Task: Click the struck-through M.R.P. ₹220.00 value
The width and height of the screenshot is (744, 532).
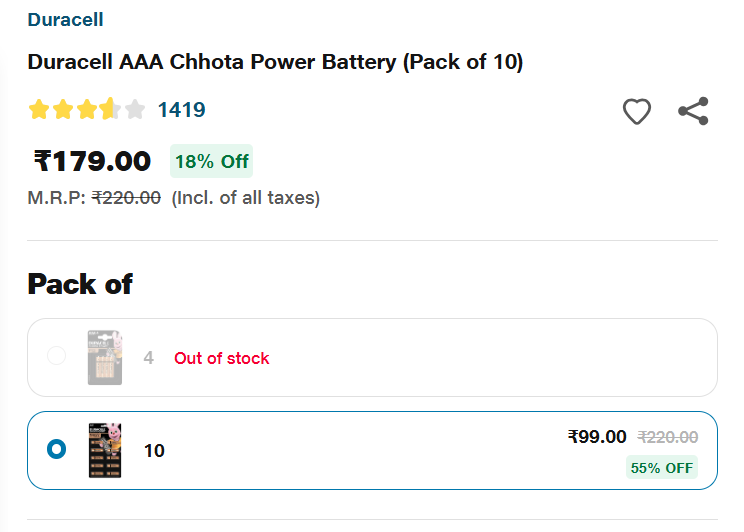Action: 126,198
